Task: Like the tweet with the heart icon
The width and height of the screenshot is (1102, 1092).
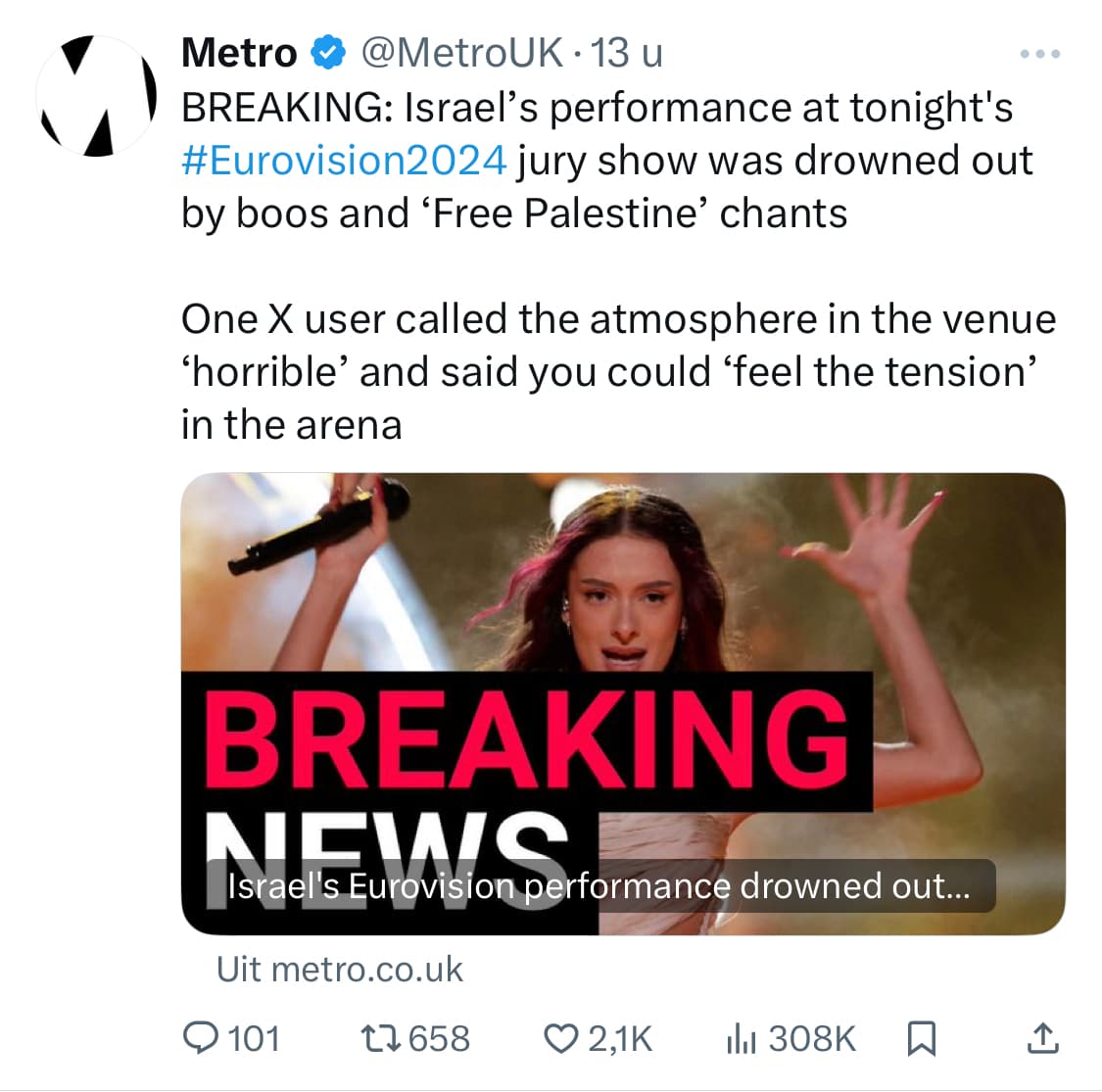Action: tap(560, 1038)
